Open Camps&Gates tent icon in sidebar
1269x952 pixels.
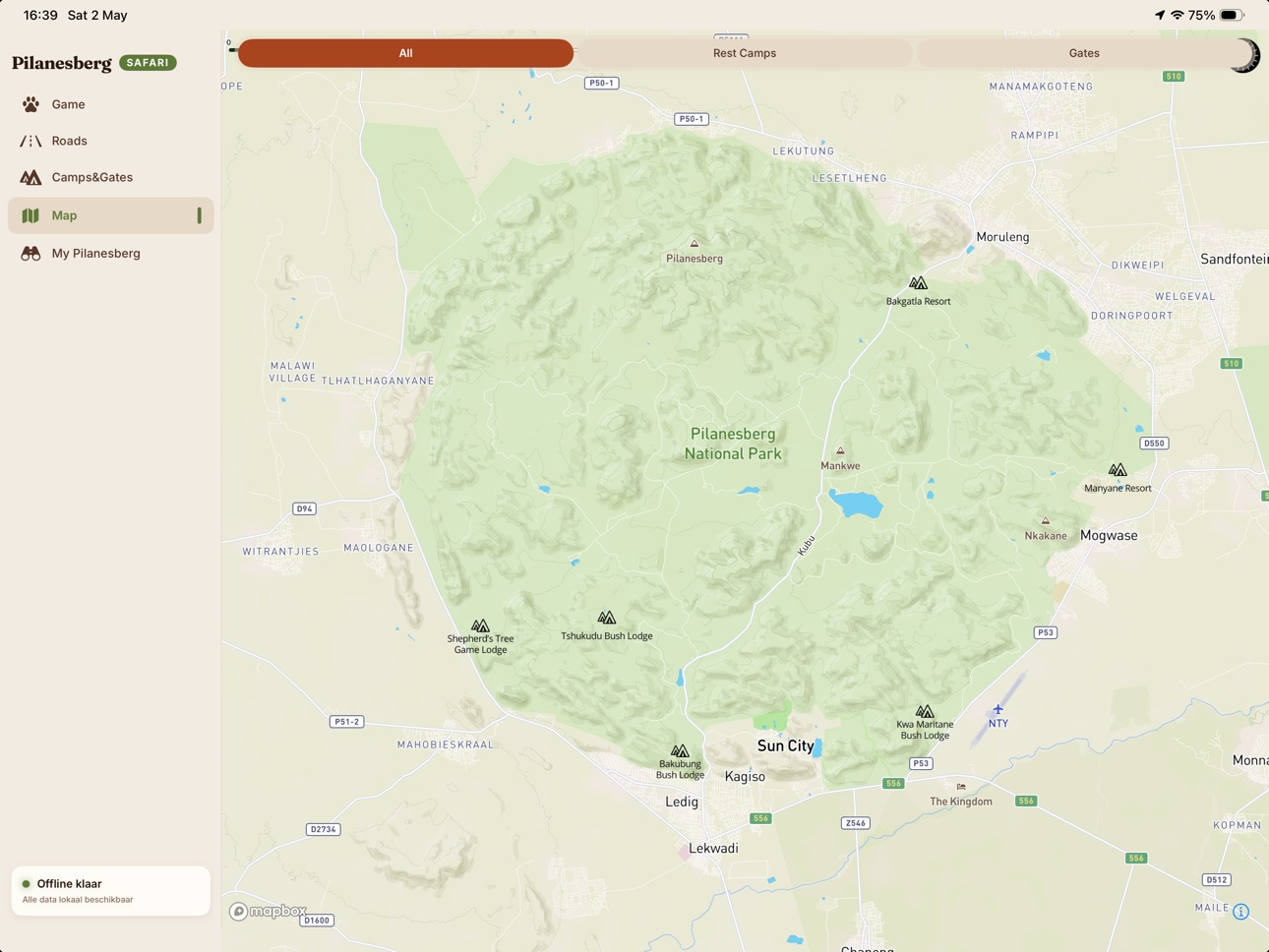pos(30,178)
